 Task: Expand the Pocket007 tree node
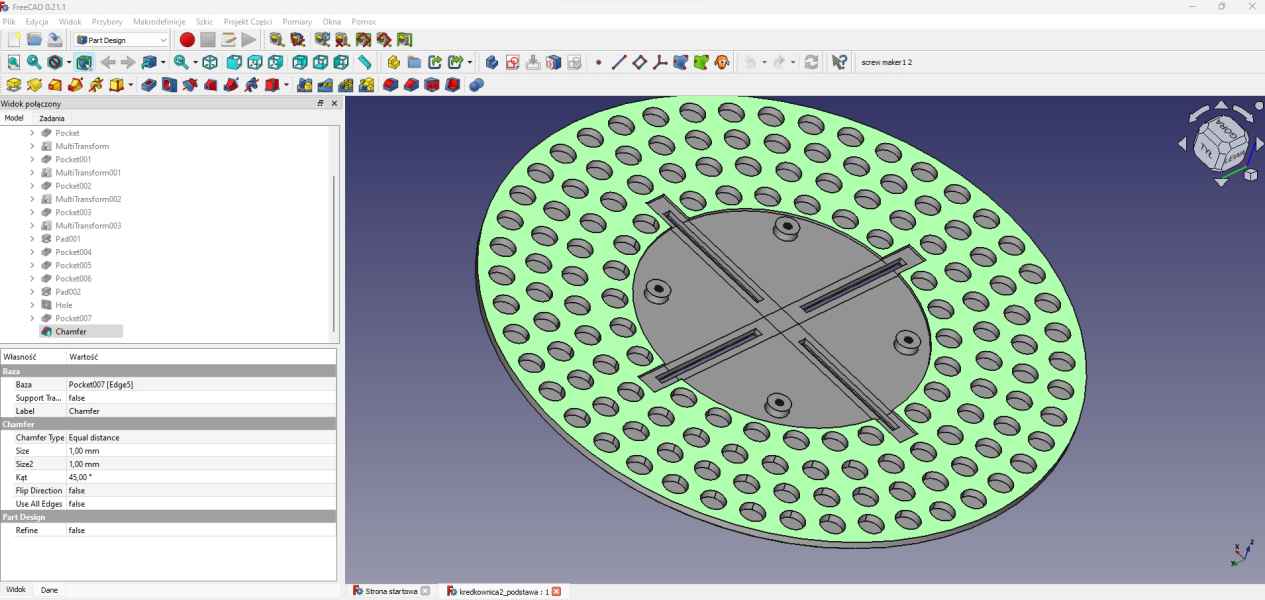pyautogui.click(x=32, y=318)
